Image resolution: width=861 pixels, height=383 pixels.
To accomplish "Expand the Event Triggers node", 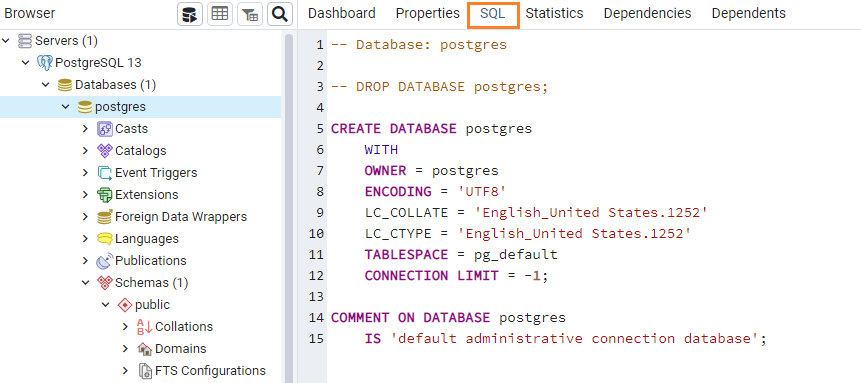I will 85,173.
